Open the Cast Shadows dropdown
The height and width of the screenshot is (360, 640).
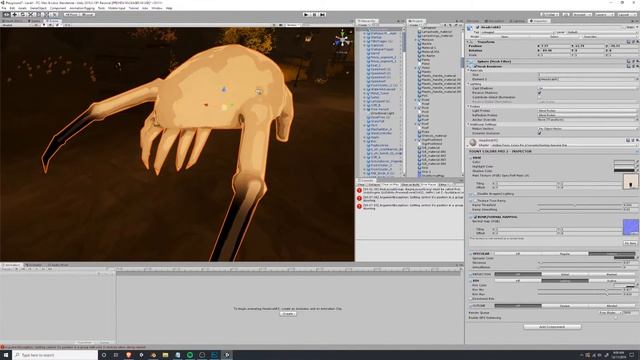pyautogui.click(x=587, y=88)
